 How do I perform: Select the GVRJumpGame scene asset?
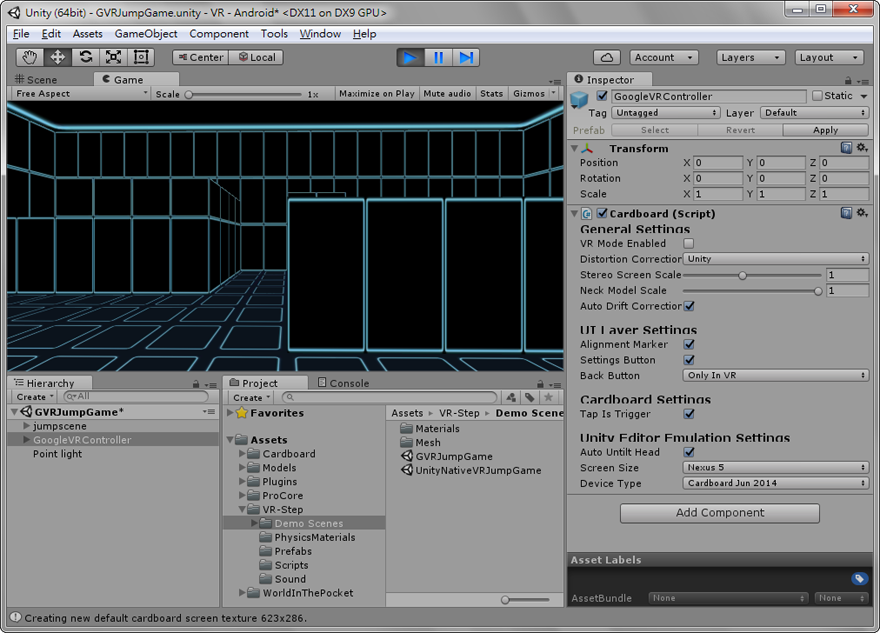click(x=447, y=456)
